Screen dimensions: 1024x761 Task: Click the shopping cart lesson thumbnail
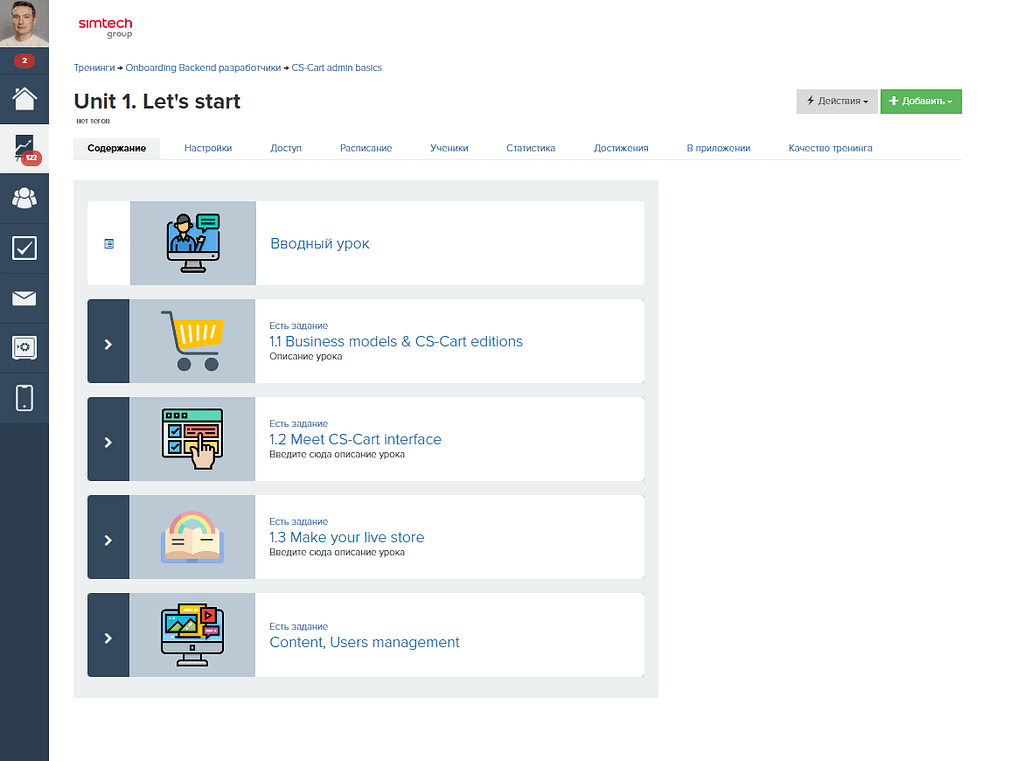[193, 341]
